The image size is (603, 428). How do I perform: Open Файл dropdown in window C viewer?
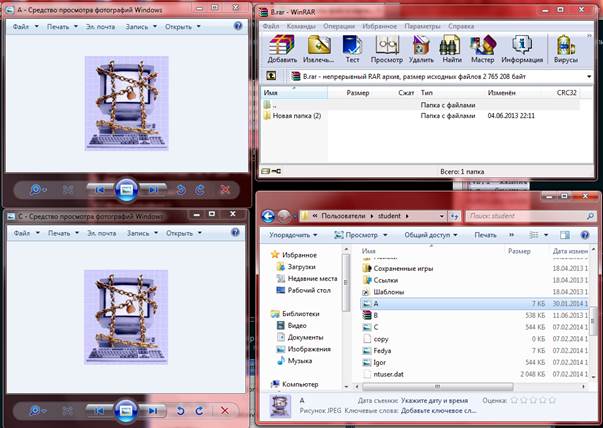tap(27, 233)
